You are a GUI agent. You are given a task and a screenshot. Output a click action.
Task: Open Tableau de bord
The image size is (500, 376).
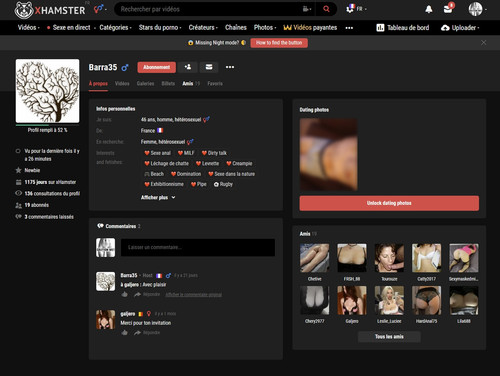coord(403,28)
